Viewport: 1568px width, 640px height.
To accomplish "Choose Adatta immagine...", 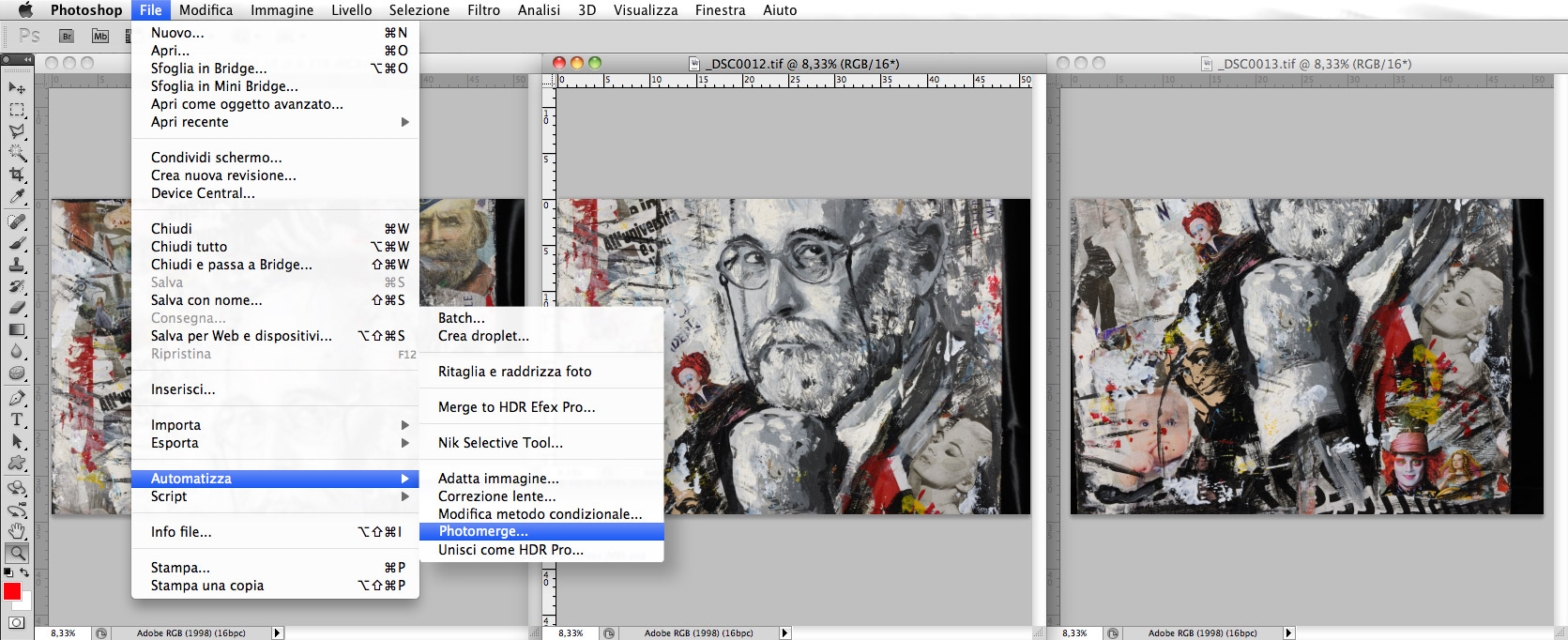I will 541,479.
